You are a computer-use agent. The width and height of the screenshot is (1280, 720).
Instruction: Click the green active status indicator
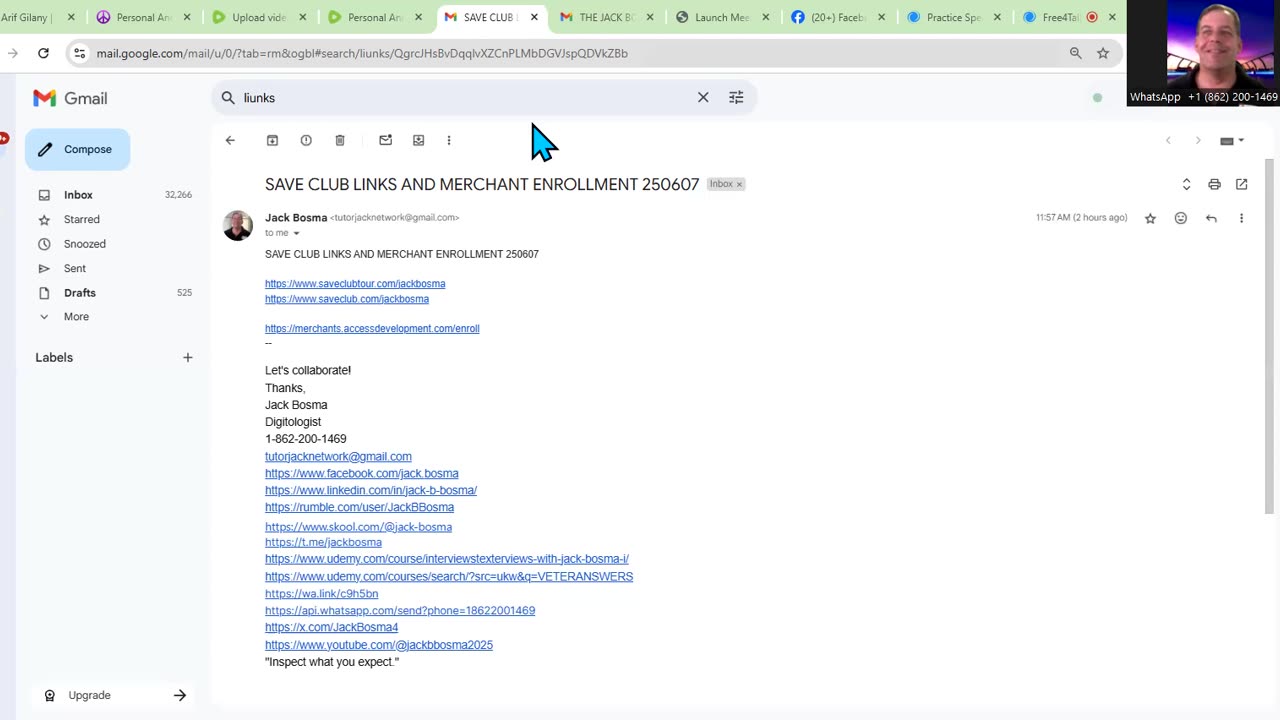click(x=1097, y=98)
